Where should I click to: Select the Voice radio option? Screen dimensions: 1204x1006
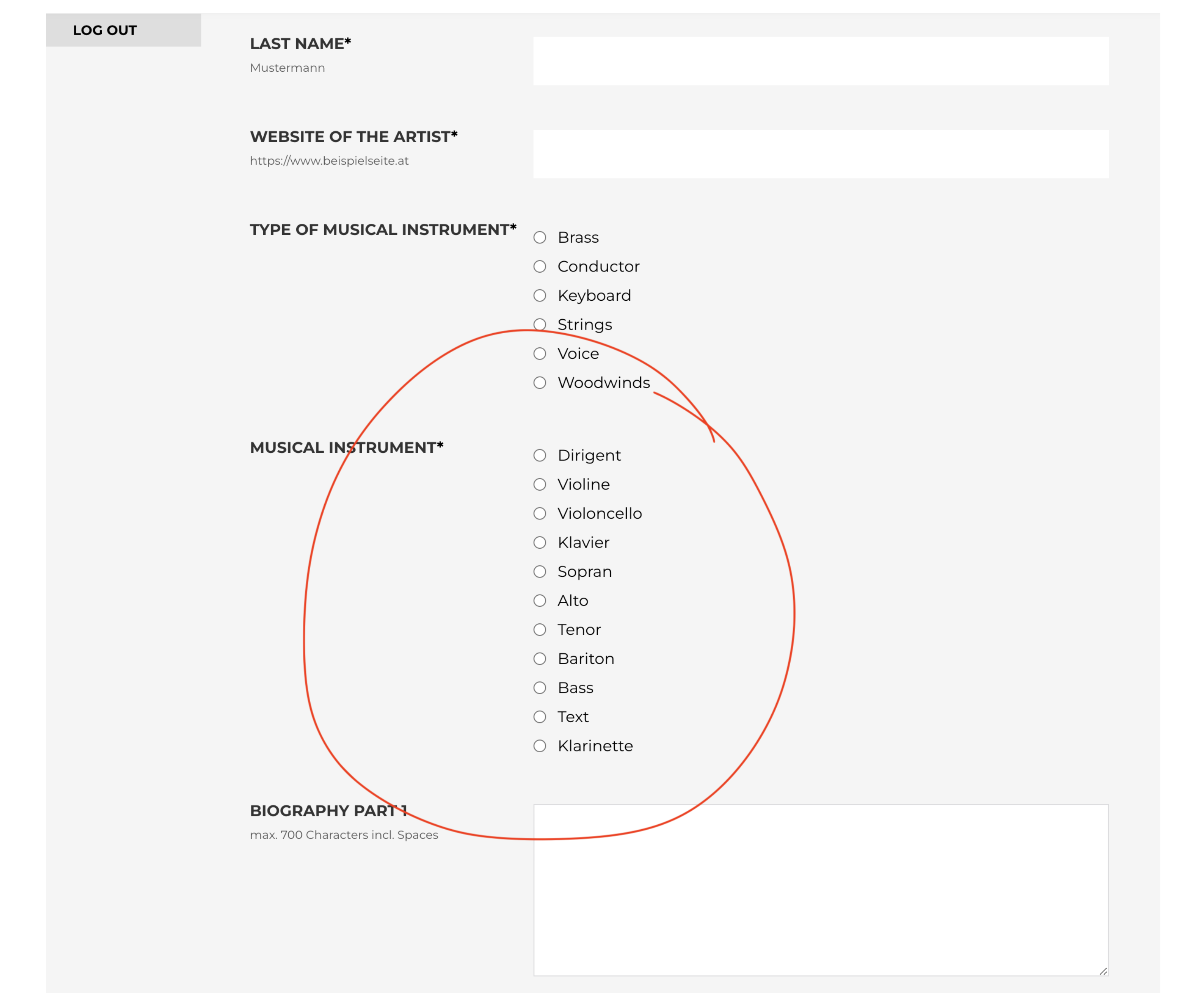tap(539, 354)
